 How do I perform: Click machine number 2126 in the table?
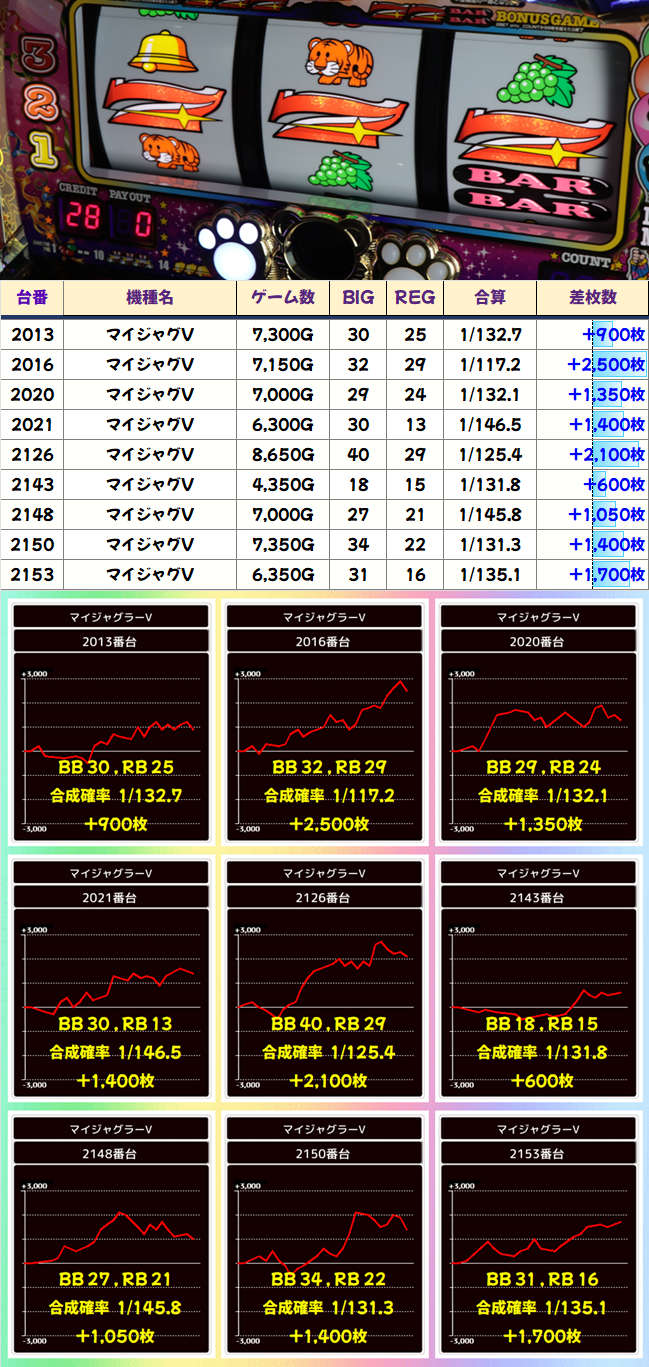click(32, 454)
